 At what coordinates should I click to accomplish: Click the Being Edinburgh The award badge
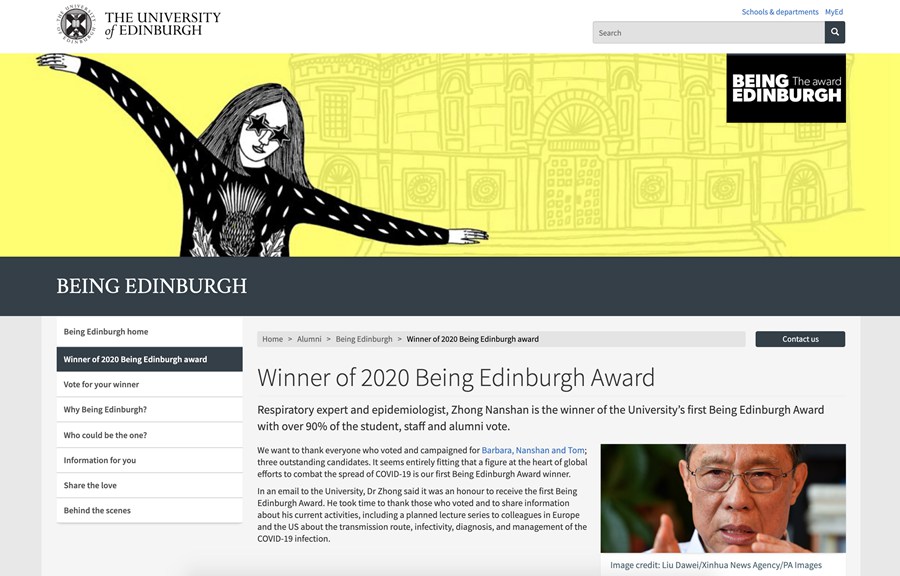click(786, 88)
